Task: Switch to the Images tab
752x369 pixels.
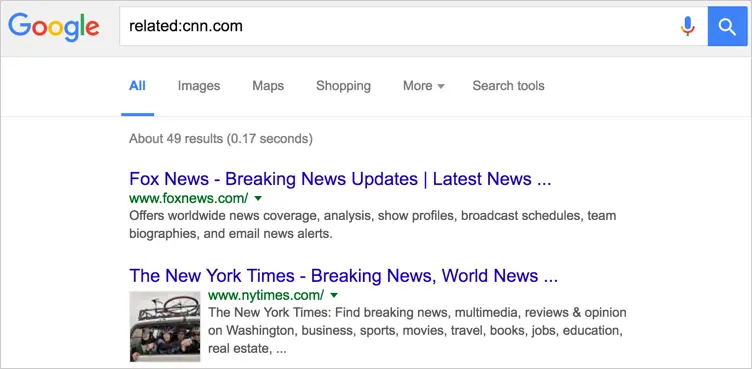Action: [x=199, y=86]
